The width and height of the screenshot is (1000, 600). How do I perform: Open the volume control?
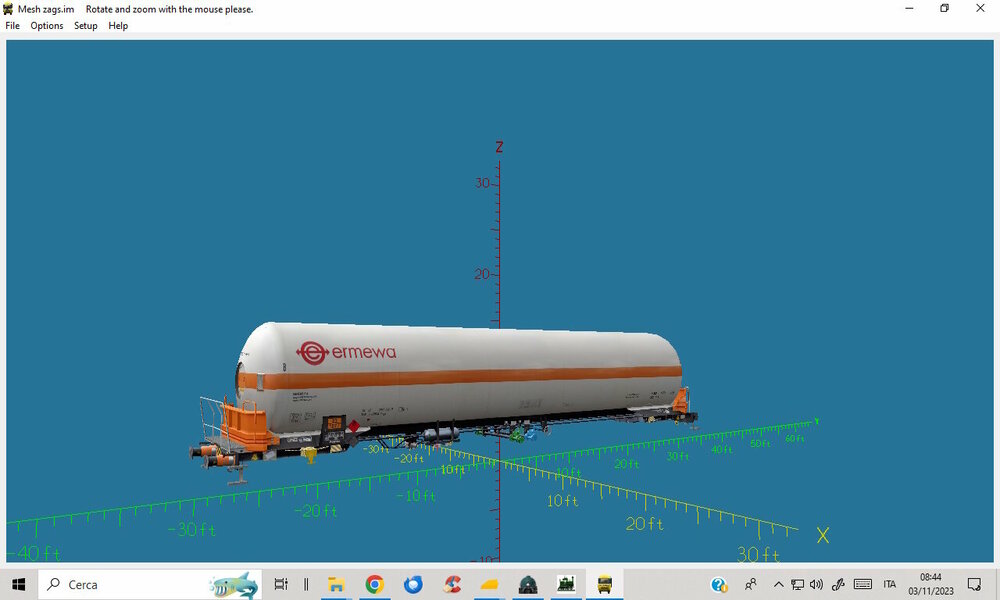pos(816,584)
